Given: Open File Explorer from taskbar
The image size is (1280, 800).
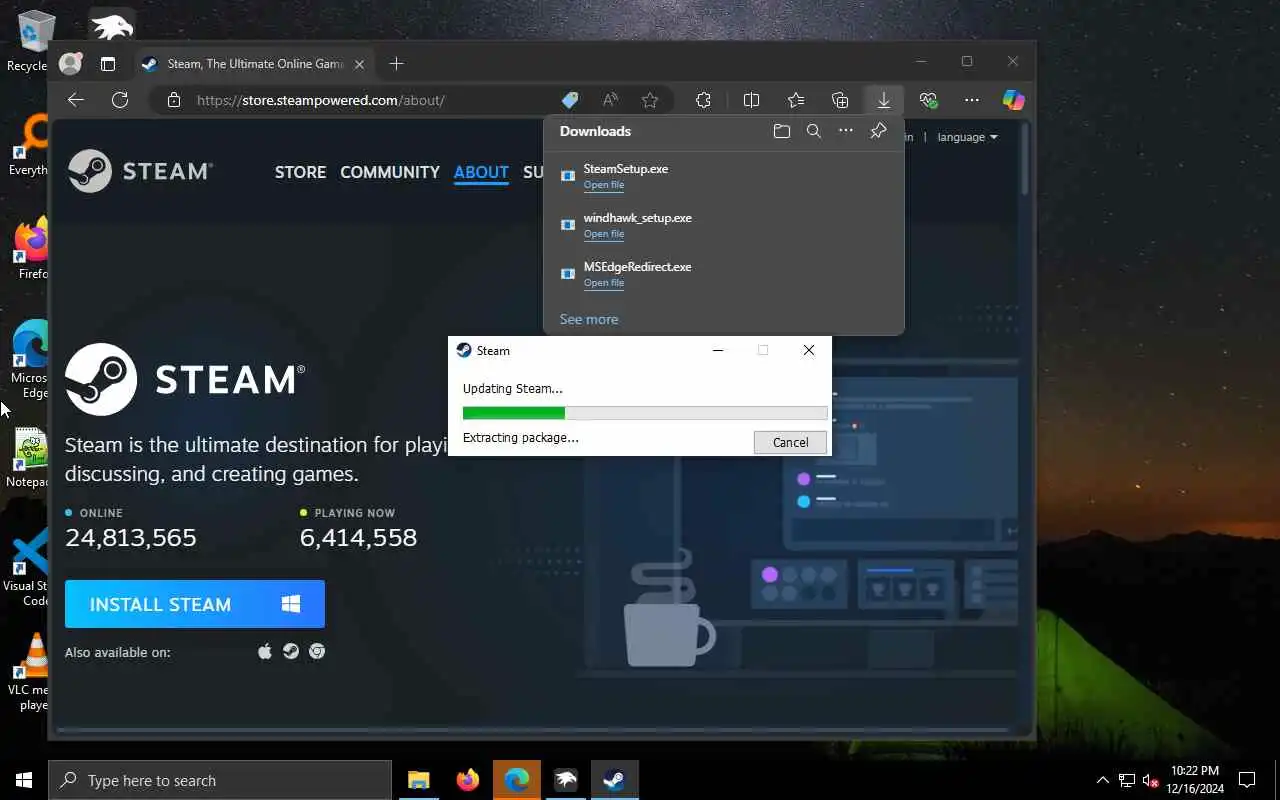Looking at the screenshot, I should 418,780.
